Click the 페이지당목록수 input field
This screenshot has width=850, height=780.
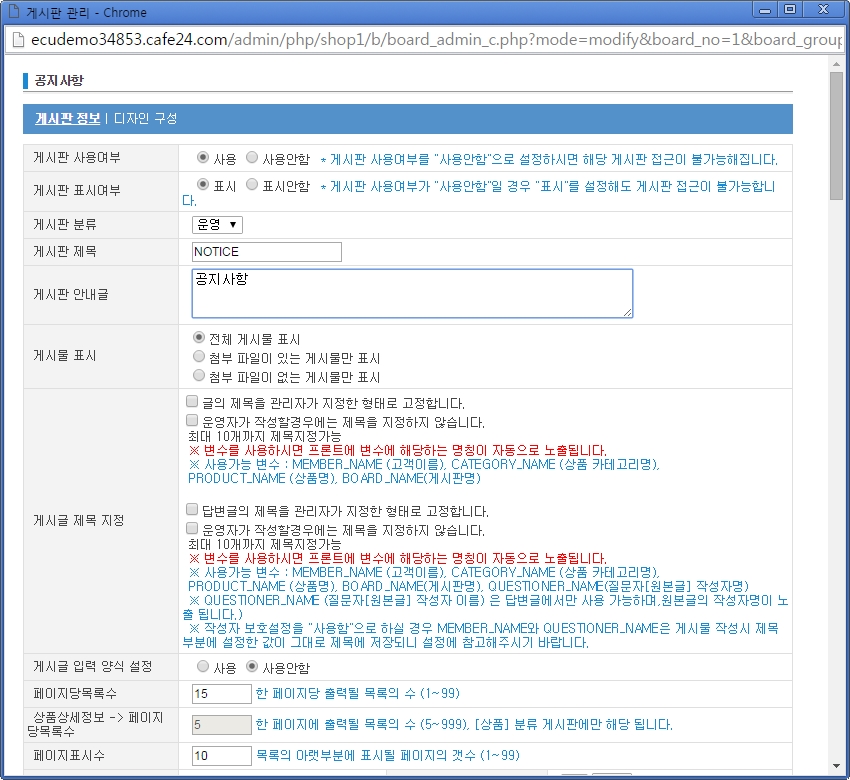(221, 694)
